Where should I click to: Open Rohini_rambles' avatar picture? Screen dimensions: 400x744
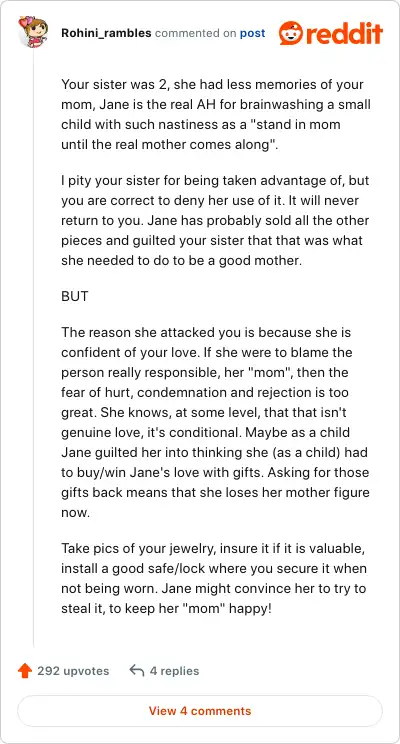pyautogui.click(x=33, y=31)
